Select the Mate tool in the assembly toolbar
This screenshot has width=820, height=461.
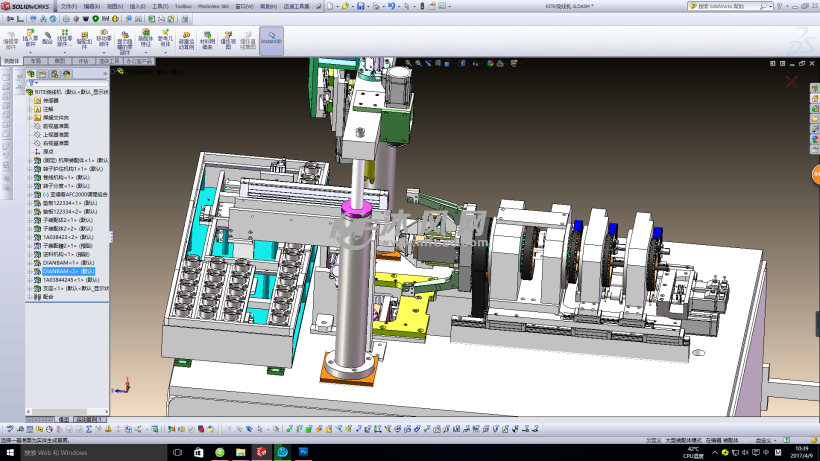48,38
